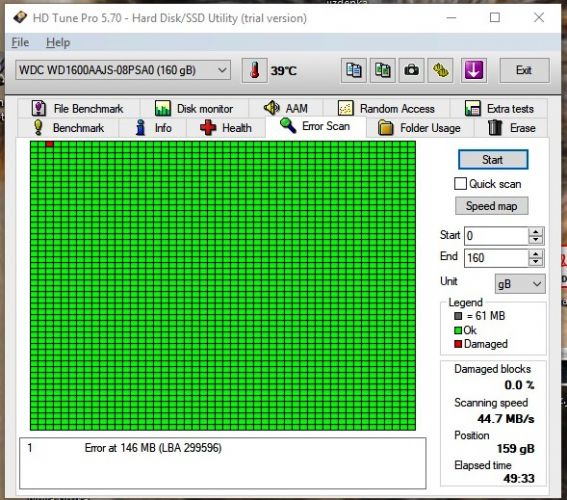Image resolution: width=567 pixels, height=500 pixels.
Task: Open the File menu
Action: [x=20, y=43]
